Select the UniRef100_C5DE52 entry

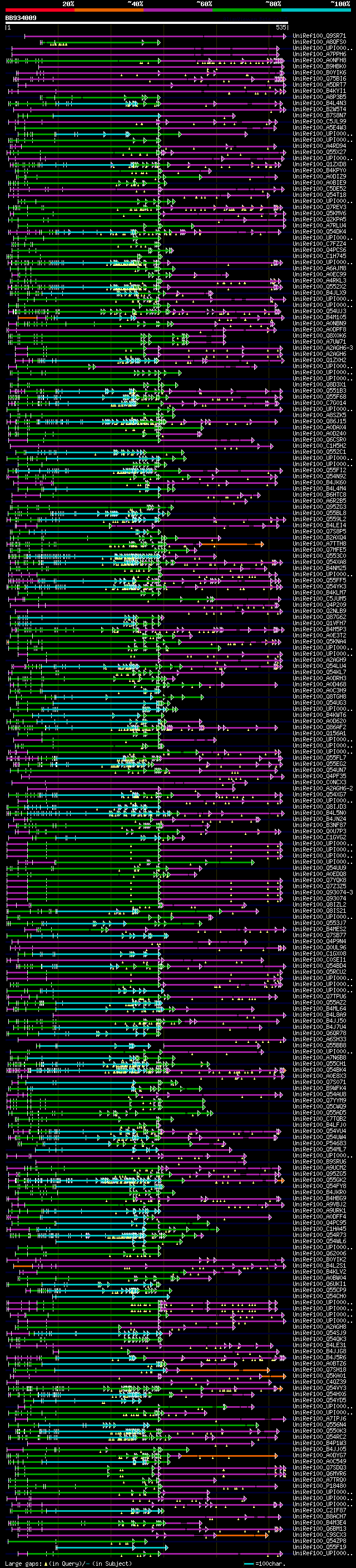319,189
